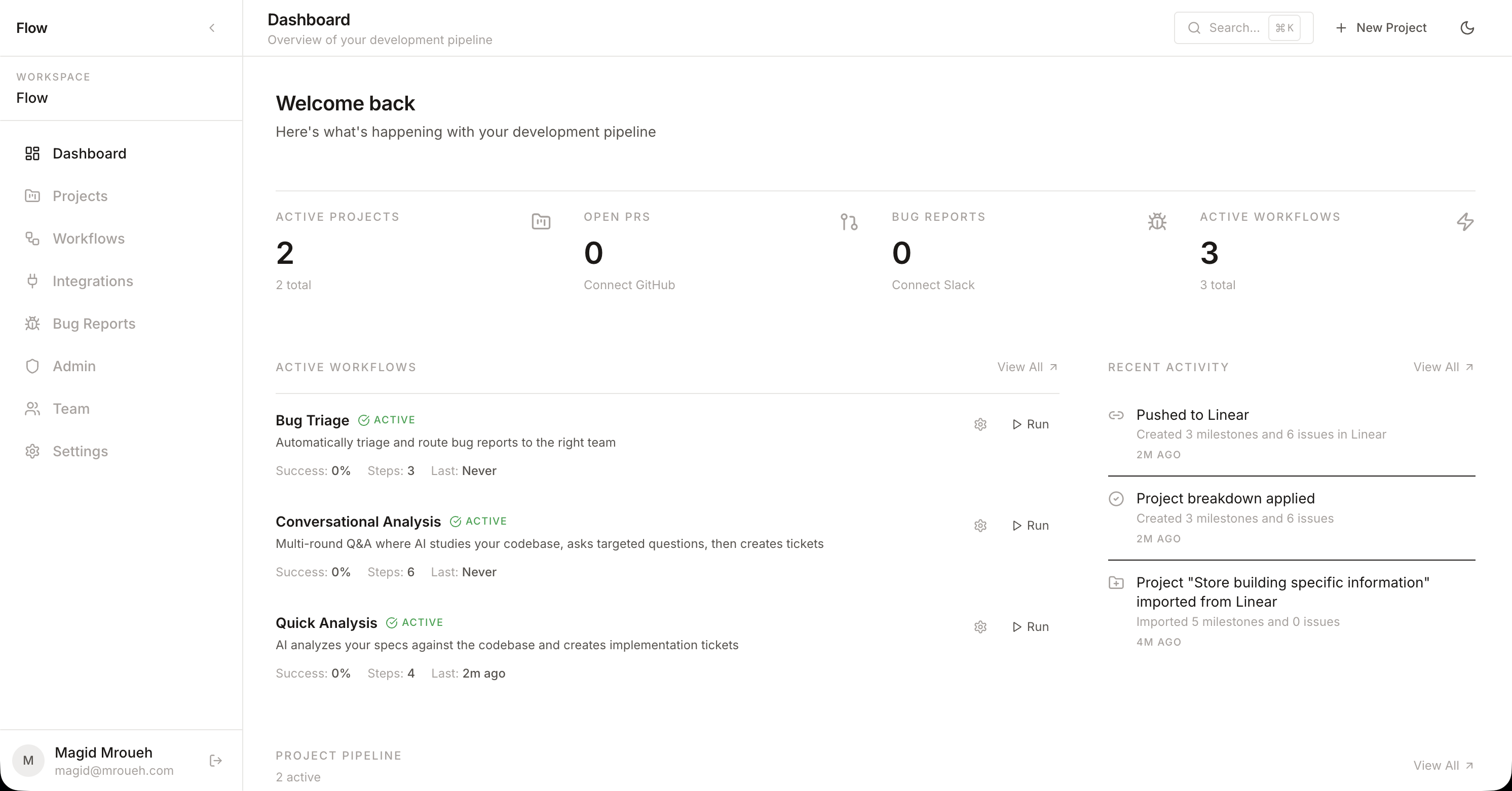
Task: Toggle dark mode with moon icon
Action: click(1467, 27)
